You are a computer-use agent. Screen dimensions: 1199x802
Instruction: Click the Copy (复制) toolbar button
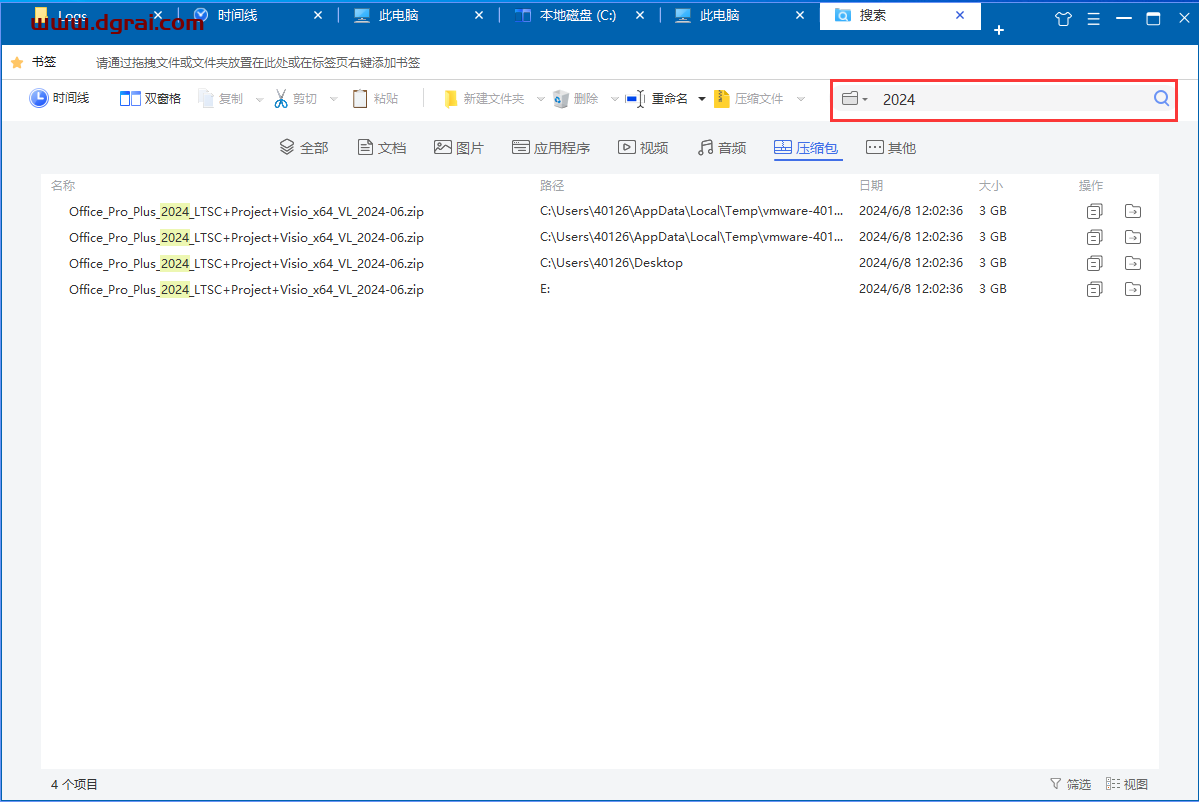[220, 99]
